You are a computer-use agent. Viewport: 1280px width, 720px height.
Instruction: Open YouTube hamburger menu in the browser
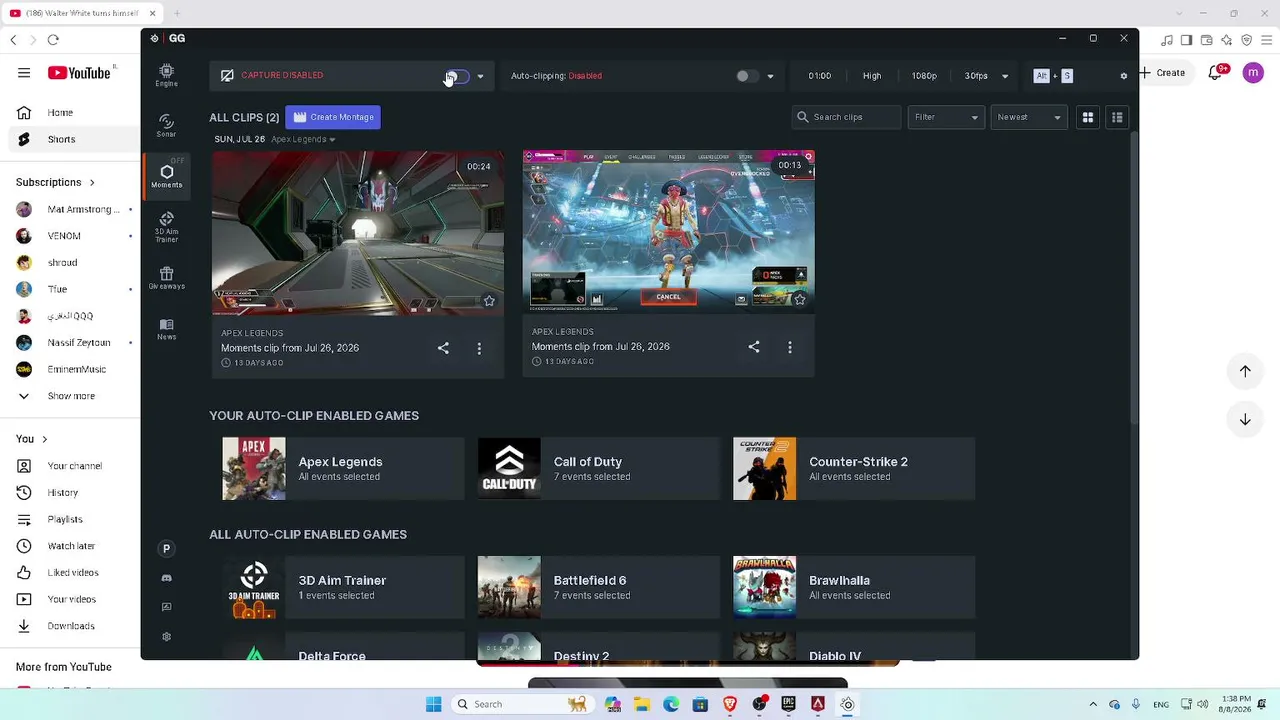pyautogui.click(x=24, y=73)
